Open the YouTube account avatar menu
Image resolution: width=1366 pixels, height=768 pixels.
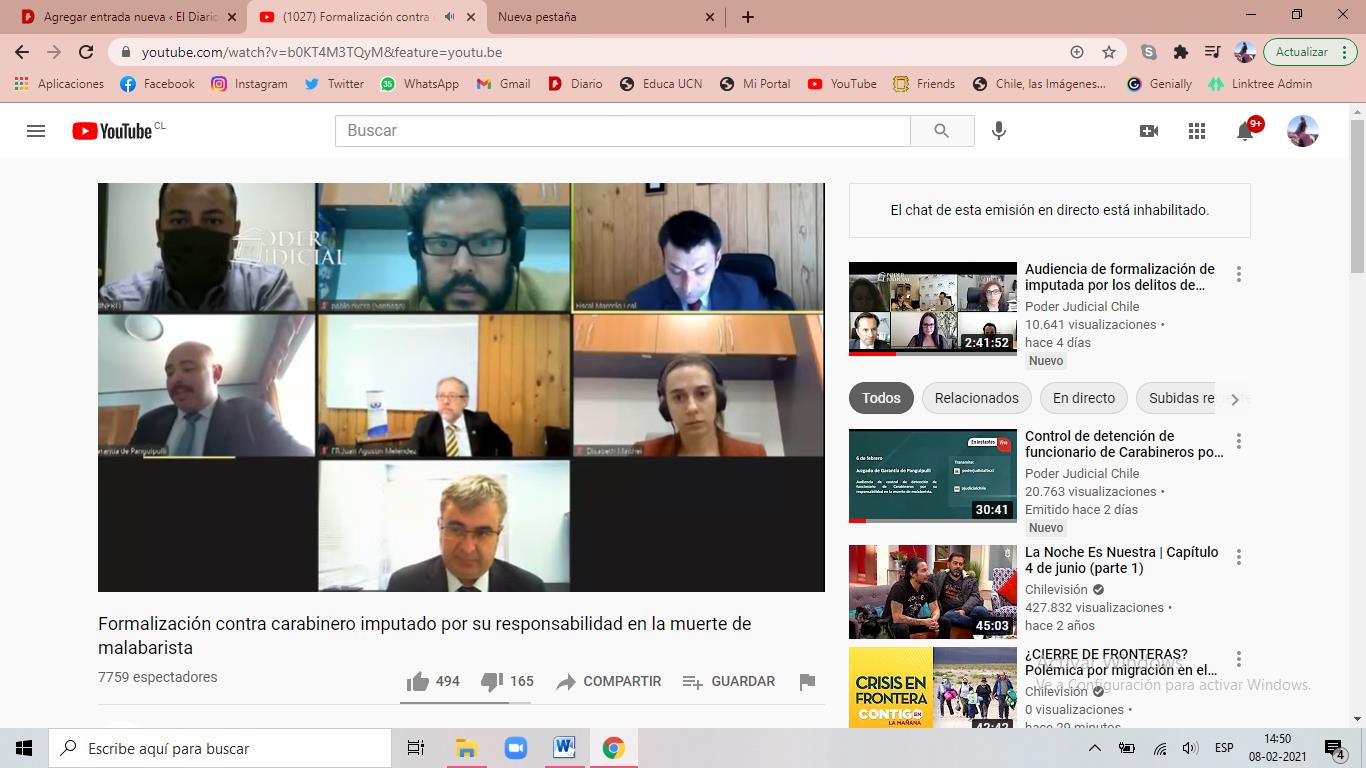tap(1302, 131)
